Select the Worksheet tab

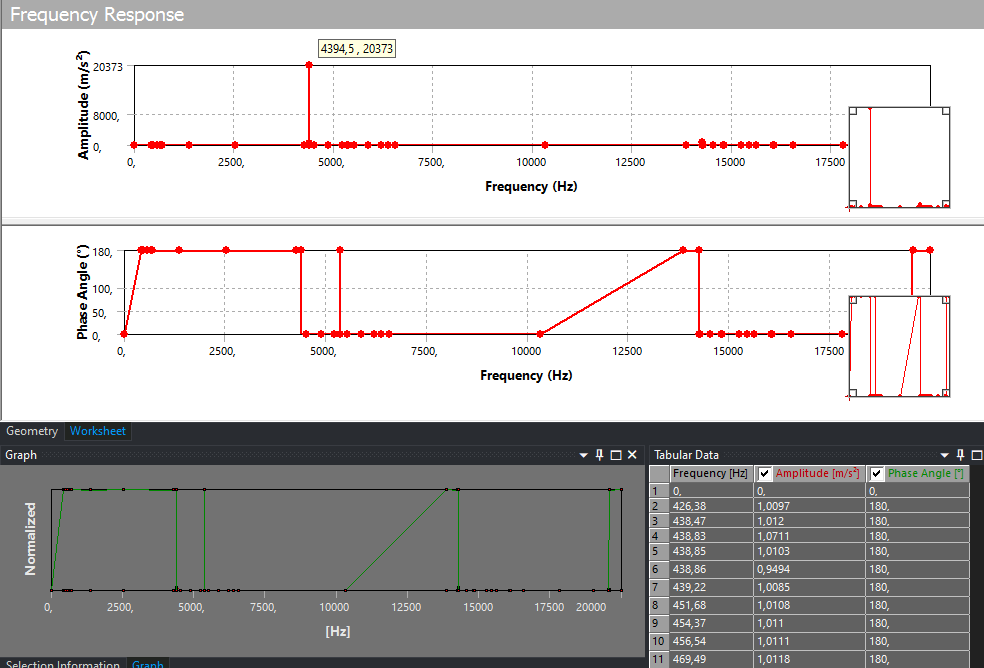click(x=97, y=431)
